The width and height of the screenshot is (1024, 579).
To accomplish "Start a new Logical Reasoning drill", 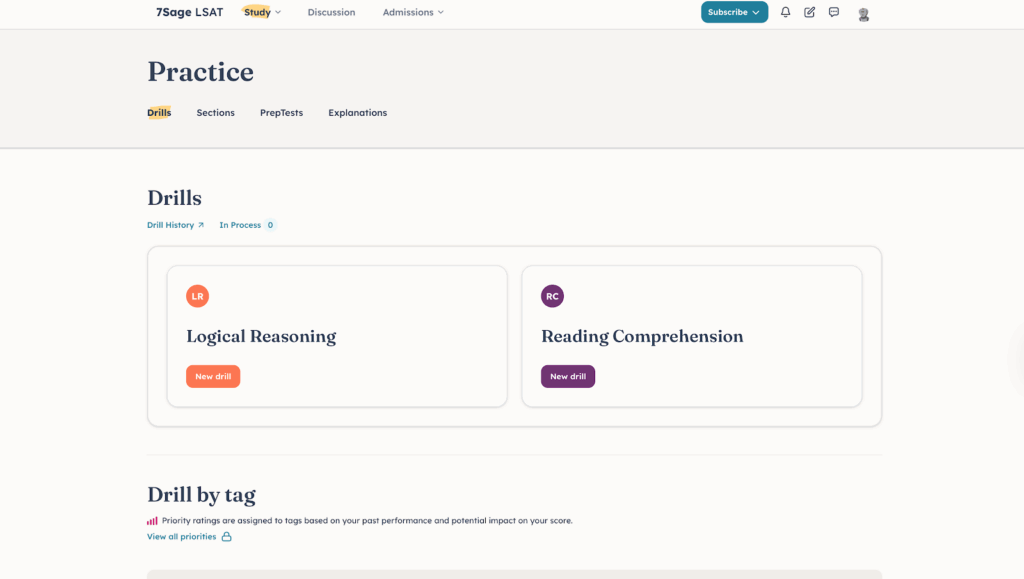I will click(213, 376).
